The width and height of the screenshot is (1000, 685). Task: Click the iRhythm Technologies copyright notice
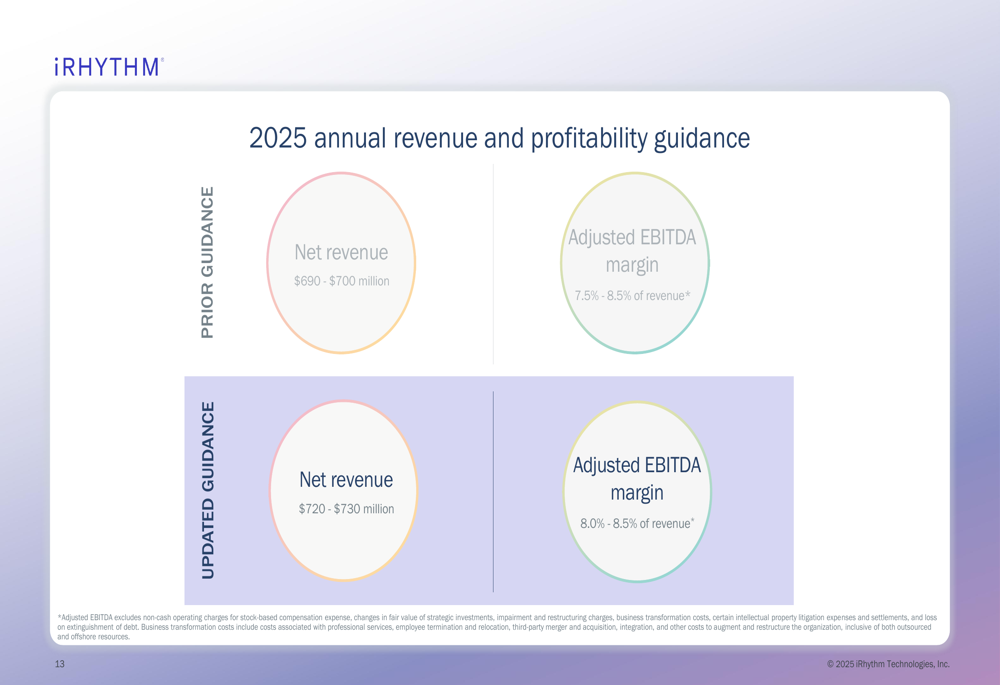[x=888, y=664]
